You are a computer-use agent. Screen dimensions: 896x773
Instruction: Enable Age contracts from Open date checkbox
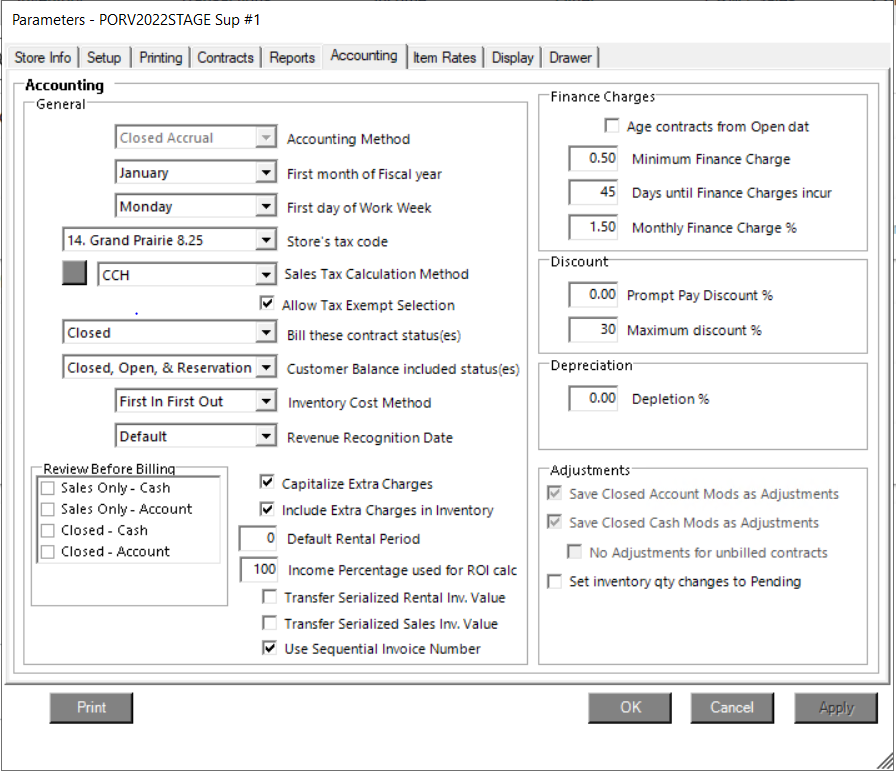(x=612, y=127)
